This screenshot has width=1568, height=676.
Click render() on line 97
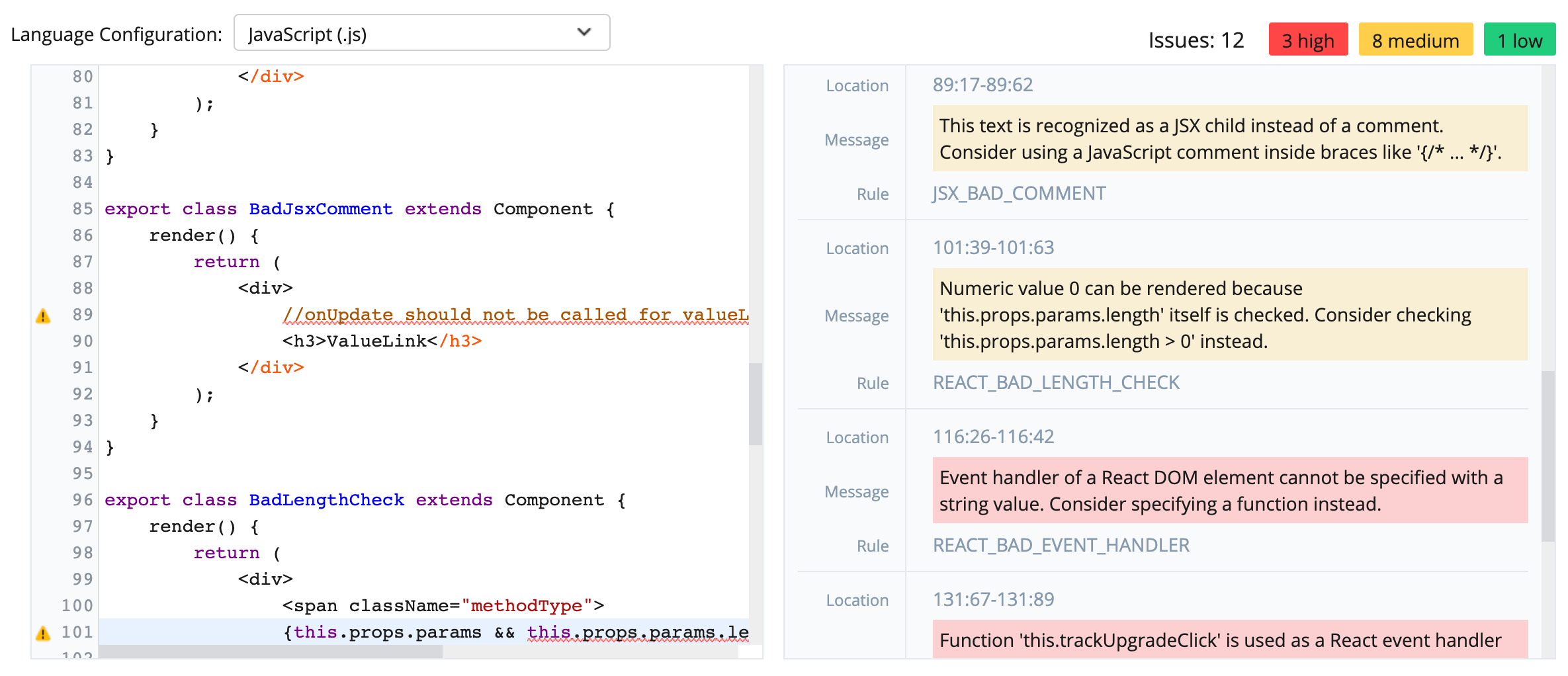(x=193, y=527)
